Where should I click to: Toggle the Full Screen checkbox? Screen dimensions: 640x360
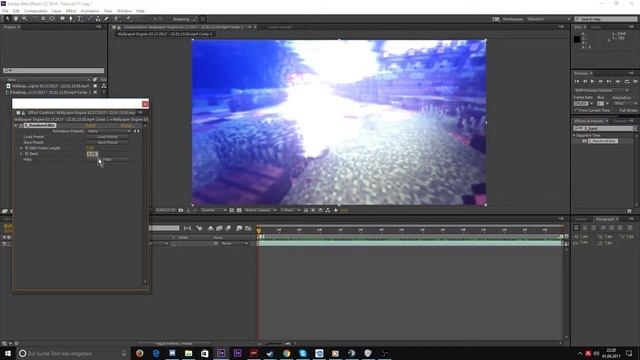pyautogui.click(x=616, y=110)
